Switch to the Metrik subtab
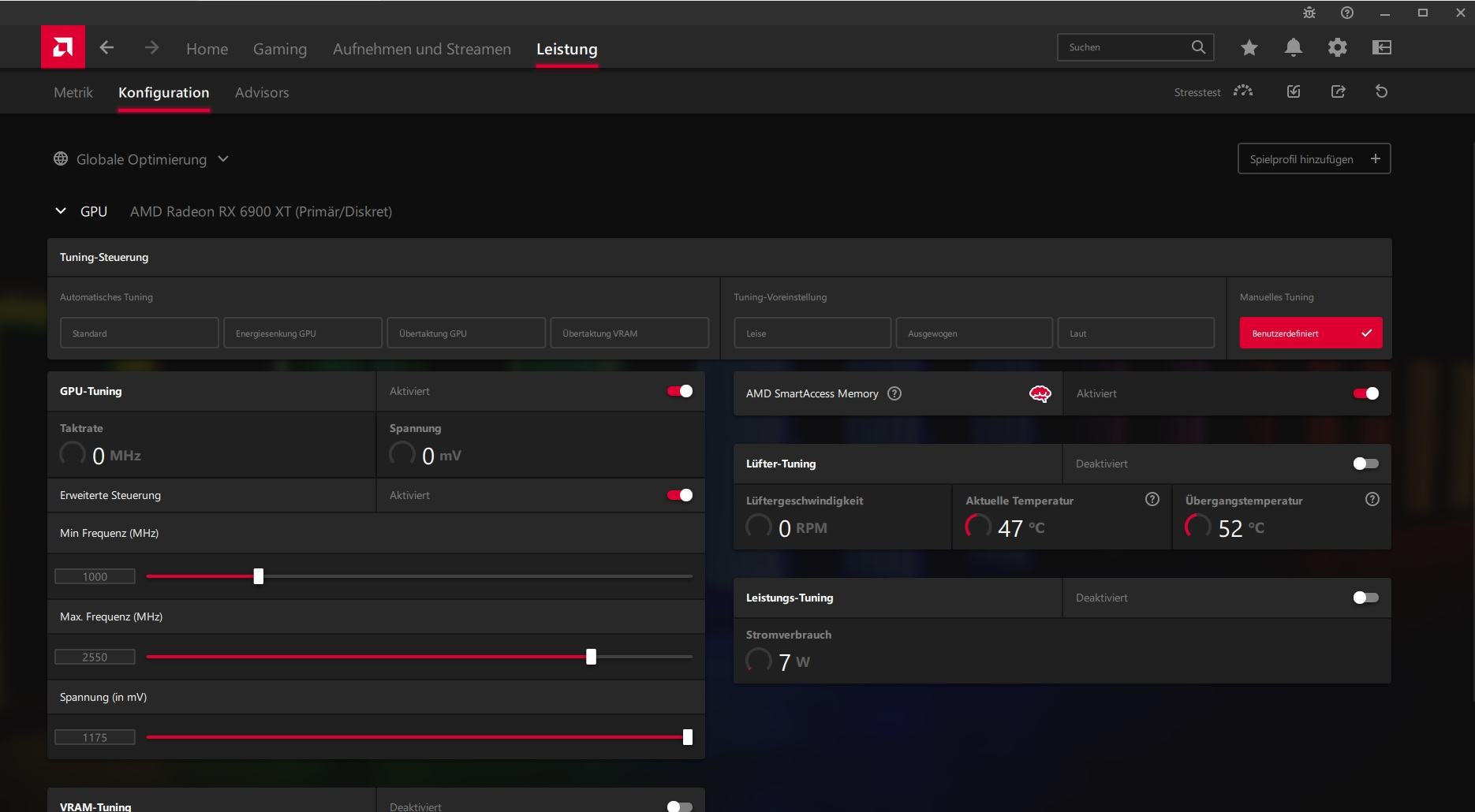 pyautogui.click(x=73, y=92)
